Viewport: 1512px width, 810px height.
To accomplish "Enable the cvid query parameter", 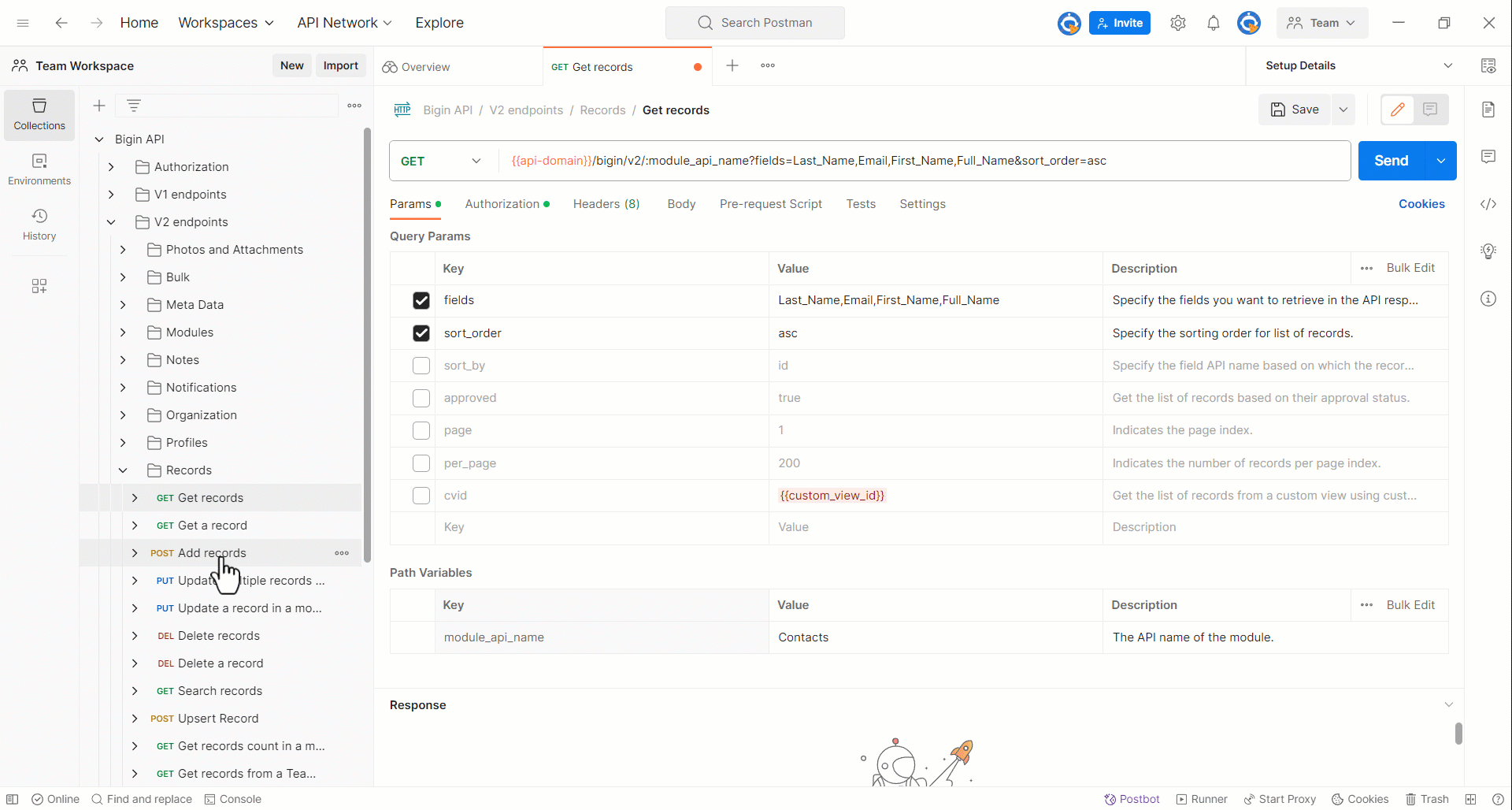I will point(421,496).
